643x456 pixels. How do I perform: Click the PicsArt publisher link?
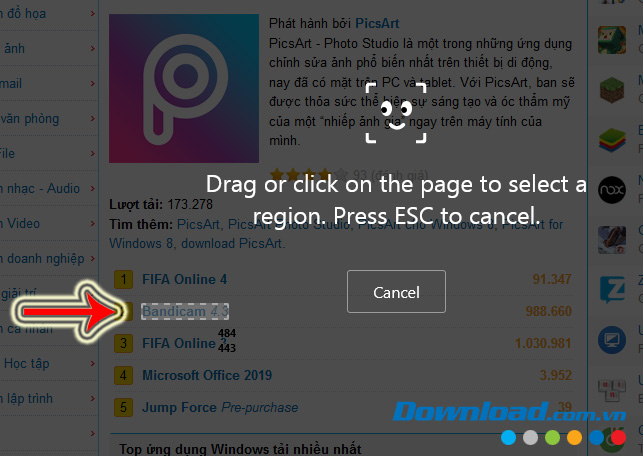click(377, 23)
